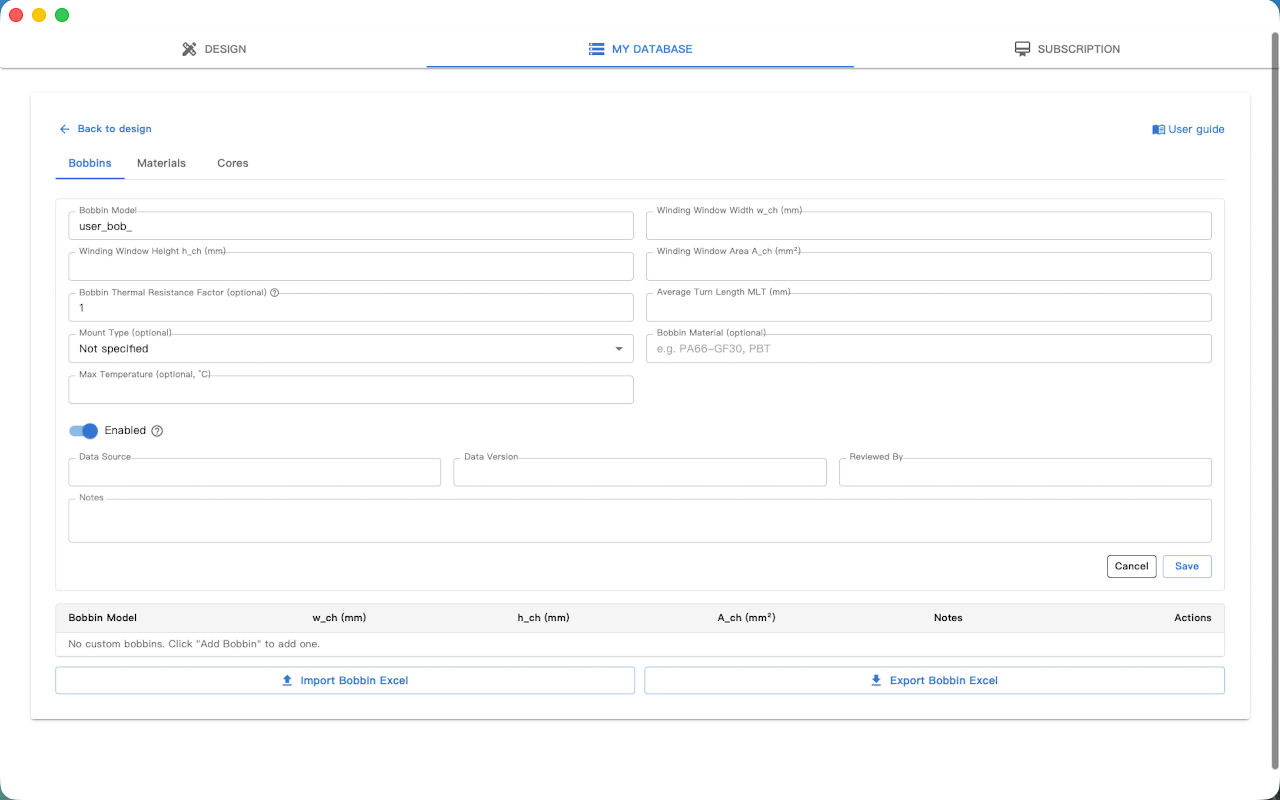The height and width of the screenshot is (800, 1280).
Task: Click the upload icon on Import button
Action: 288,680
